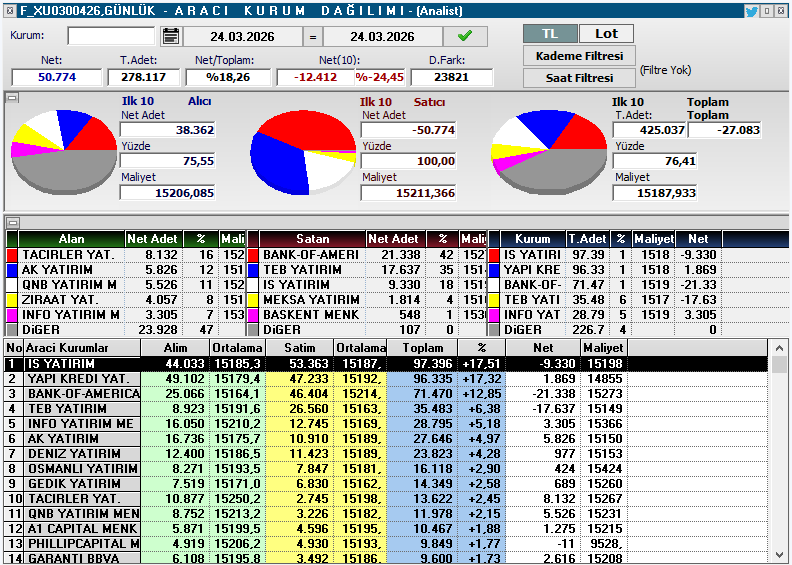Viewport: 792px width, 565px height.
Task: Click QNB YATIRIM M in the Alan table
Action: (x=70, y=285)
